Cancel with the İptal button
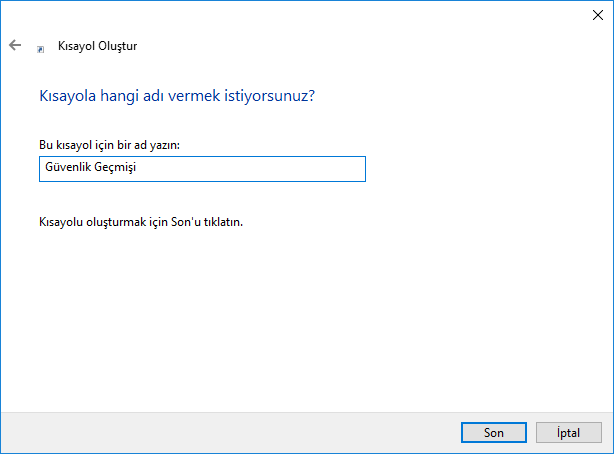614x454 pixels. click(569, 432)
